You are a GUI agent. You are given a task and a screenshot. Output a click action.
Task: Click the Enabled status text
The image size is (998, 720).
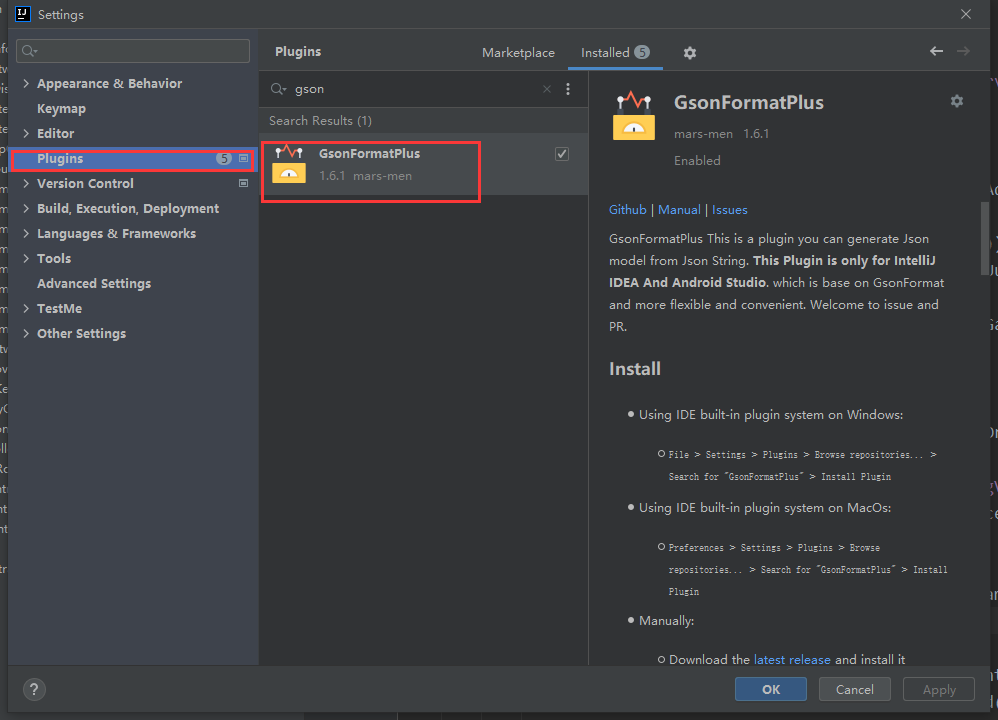click(697, 161)
